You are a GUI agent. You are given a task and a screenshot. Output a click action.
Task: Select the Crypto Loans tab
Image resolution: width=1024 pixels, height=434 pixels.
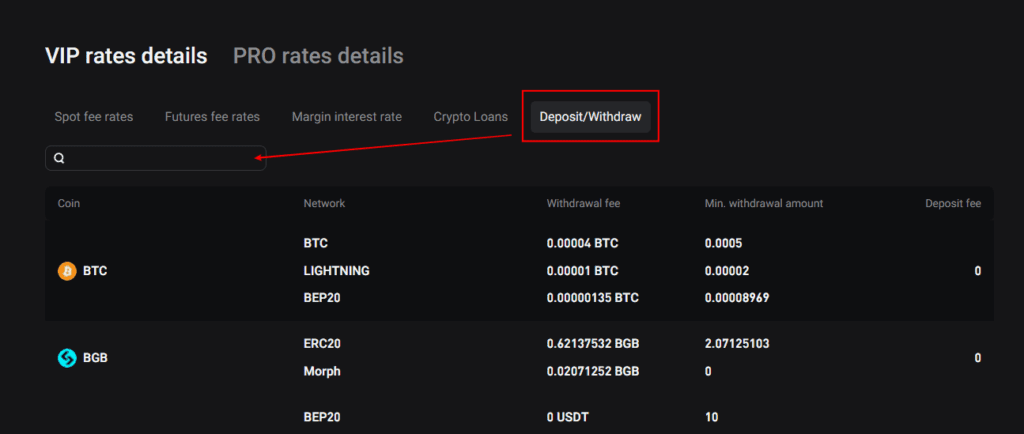tap(470, 117)
